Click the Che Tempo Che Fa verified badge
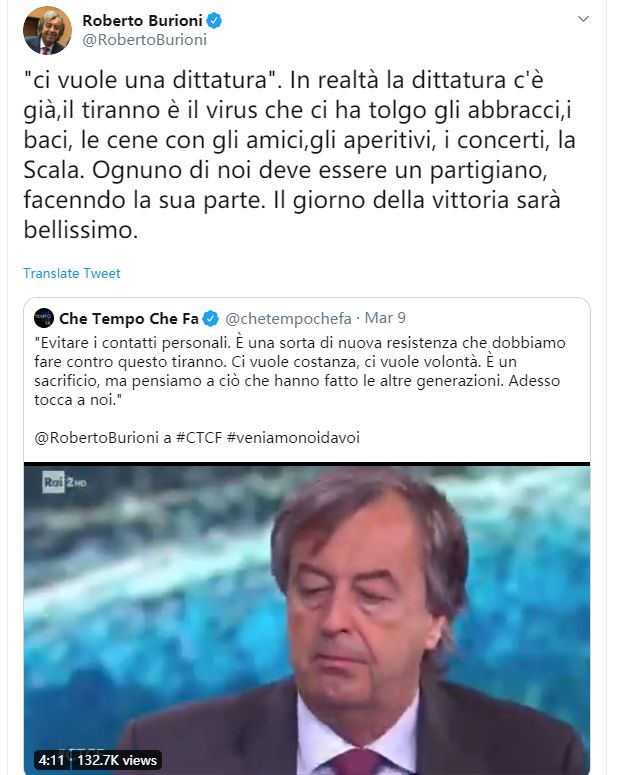The width and height of the screenshot is (634, 775). [x=211, y=319]
